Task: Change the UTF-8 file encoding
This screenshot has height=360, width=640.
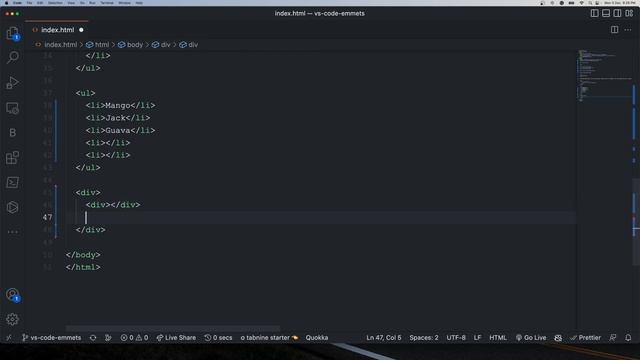Action: coord(456,338)
